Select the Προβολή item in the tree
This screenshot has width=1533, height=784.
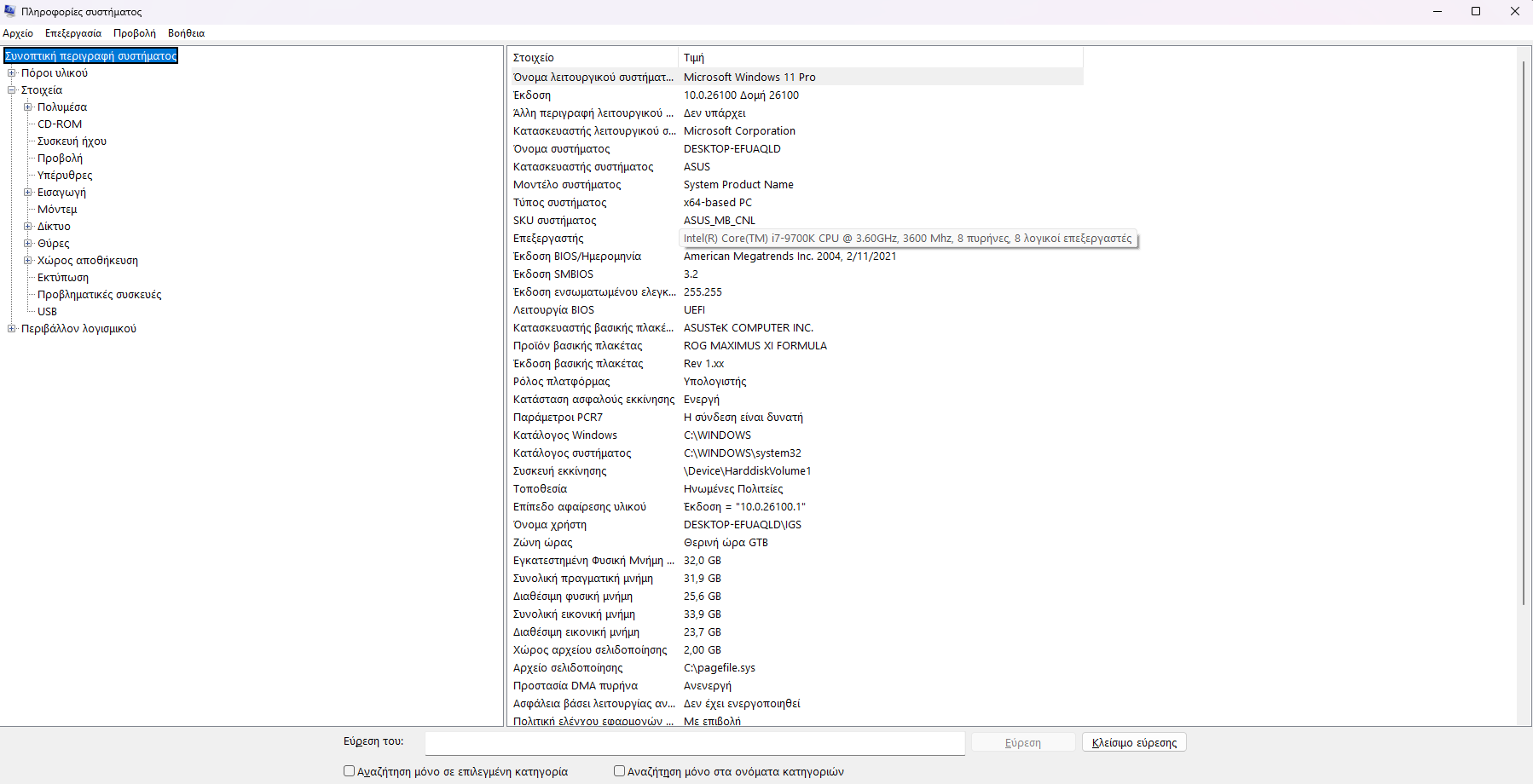[60, 159]
